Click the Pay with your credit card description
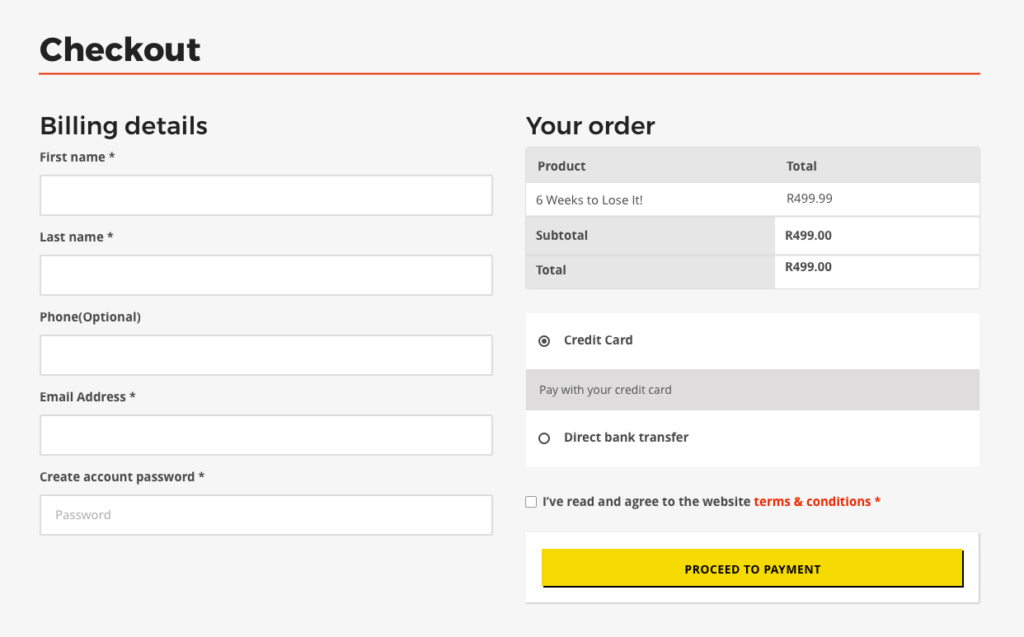Image resolution: width=1024 pixels, height=637 pixels. pos(605,390)
